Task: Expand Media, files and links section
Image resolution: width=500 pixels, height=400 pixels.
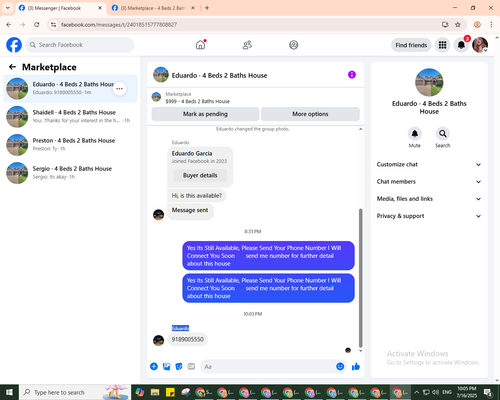Action: tap(429, 199)
